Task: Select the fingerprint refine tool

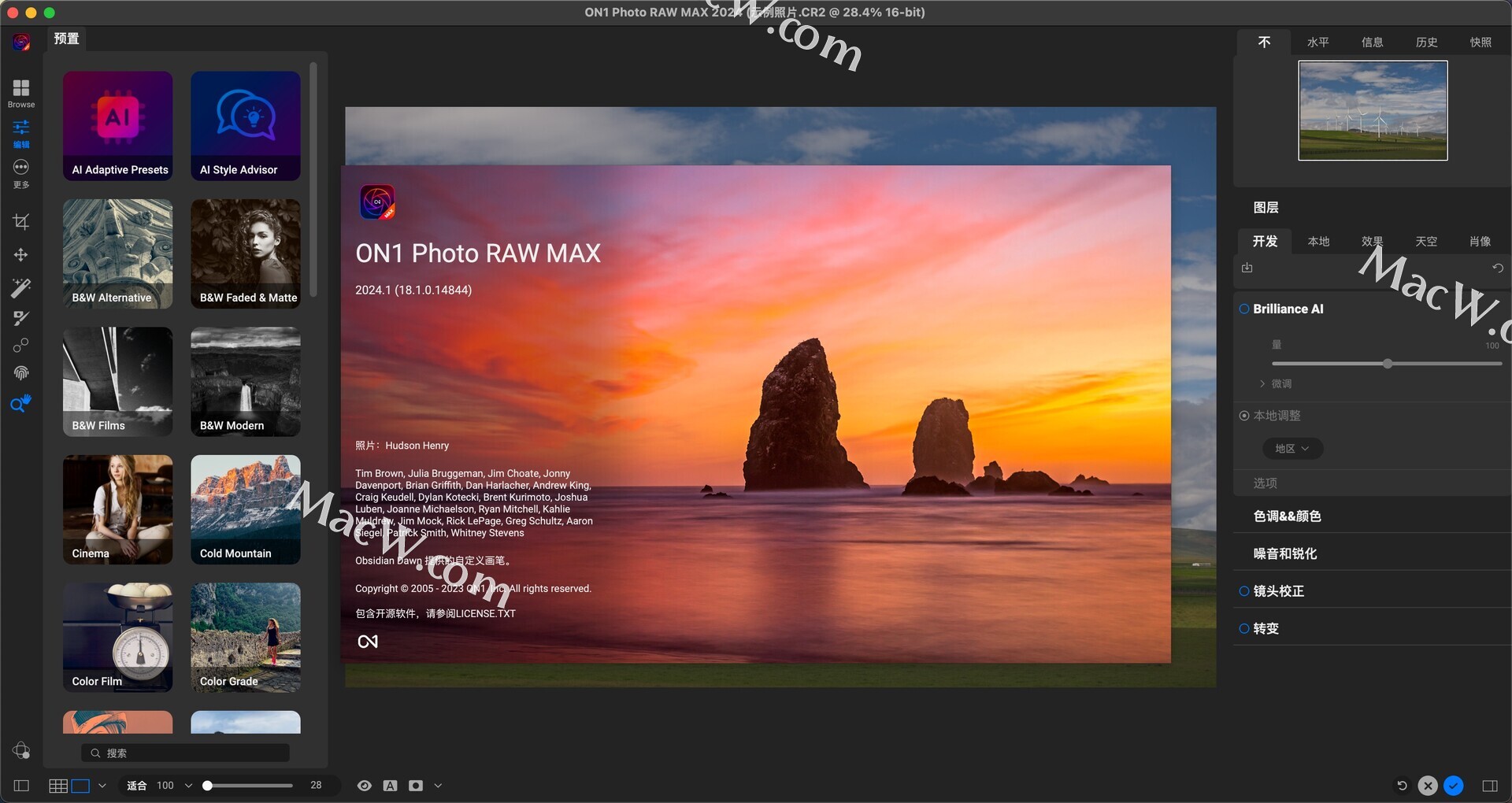Action: [21, 373]
